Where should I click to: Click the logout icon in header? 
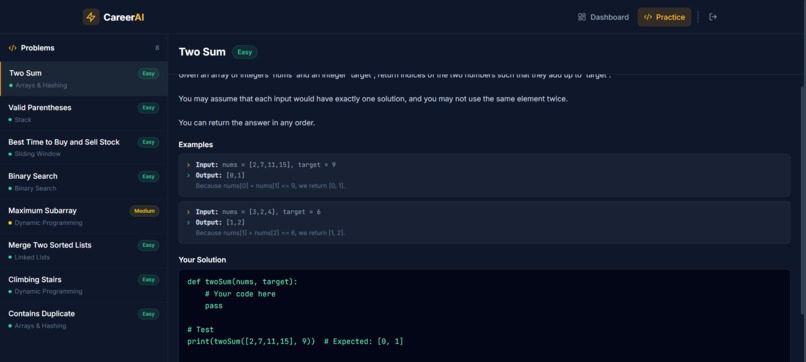pos(713,17)
